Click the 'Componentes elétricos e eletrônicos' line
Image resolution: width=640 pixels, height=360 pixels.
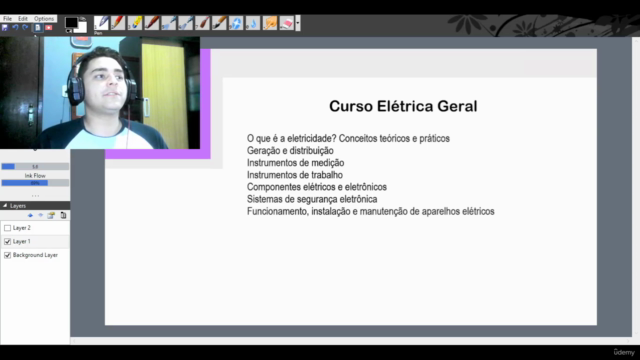point(317,187)
